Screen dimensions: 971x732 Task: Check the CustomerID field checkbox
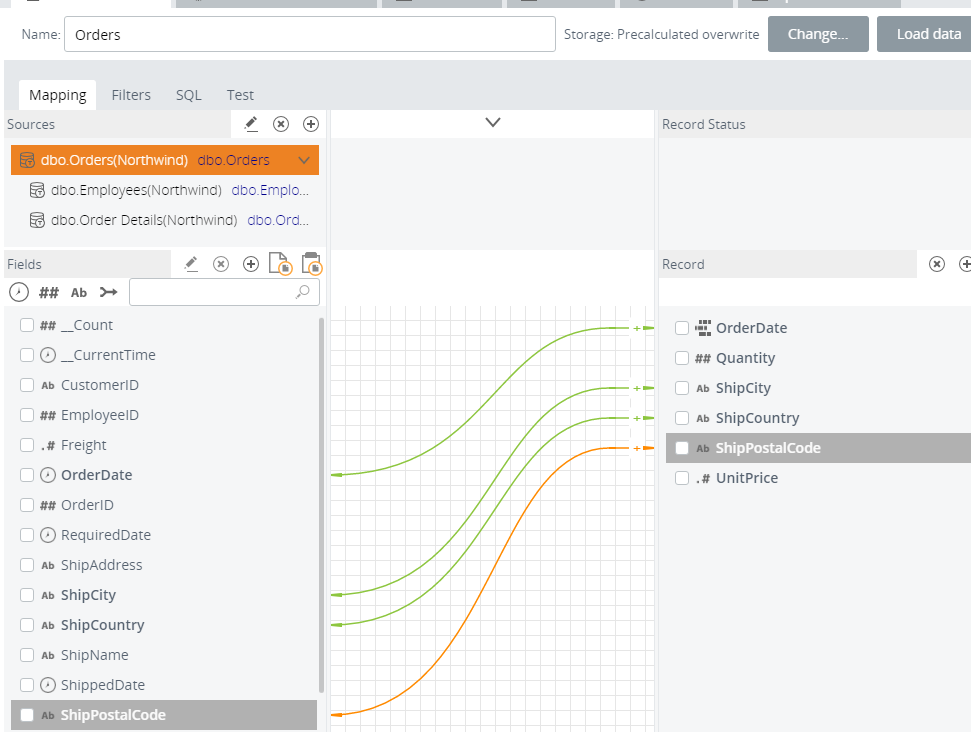27,385
